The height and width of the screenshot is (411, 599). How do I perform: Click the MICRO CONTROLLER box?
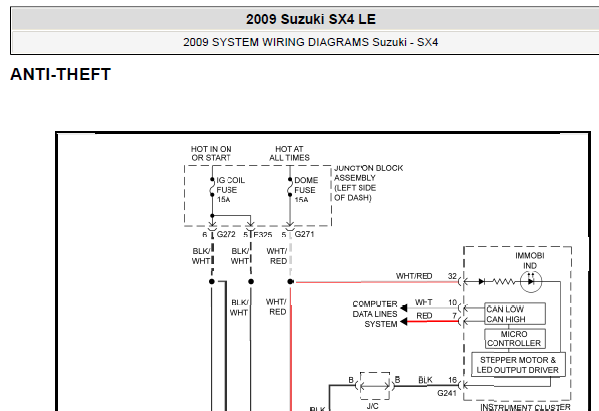coord(515,338)
